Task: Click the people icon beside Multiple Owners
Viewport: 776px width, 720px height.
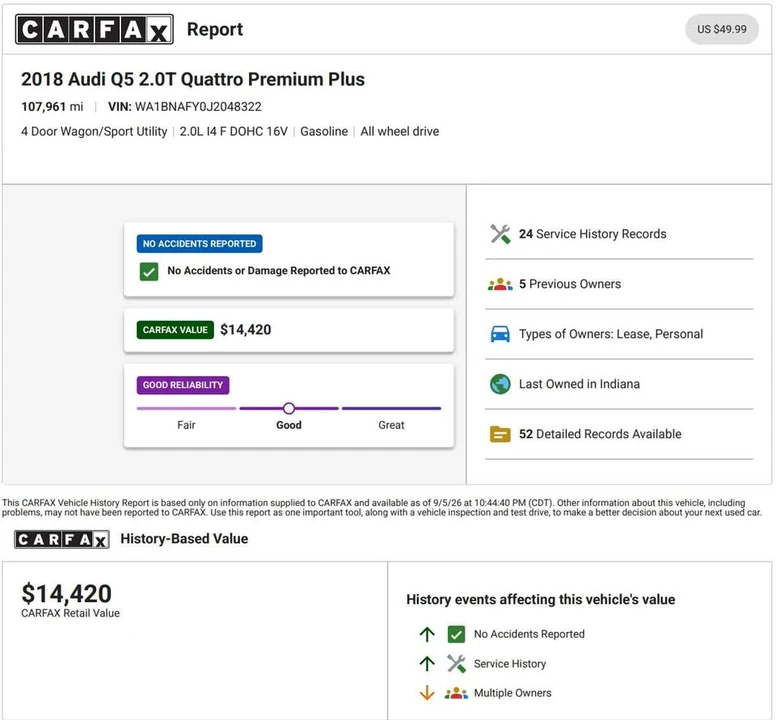Action: pyautogui.click(x=456, y=693)
